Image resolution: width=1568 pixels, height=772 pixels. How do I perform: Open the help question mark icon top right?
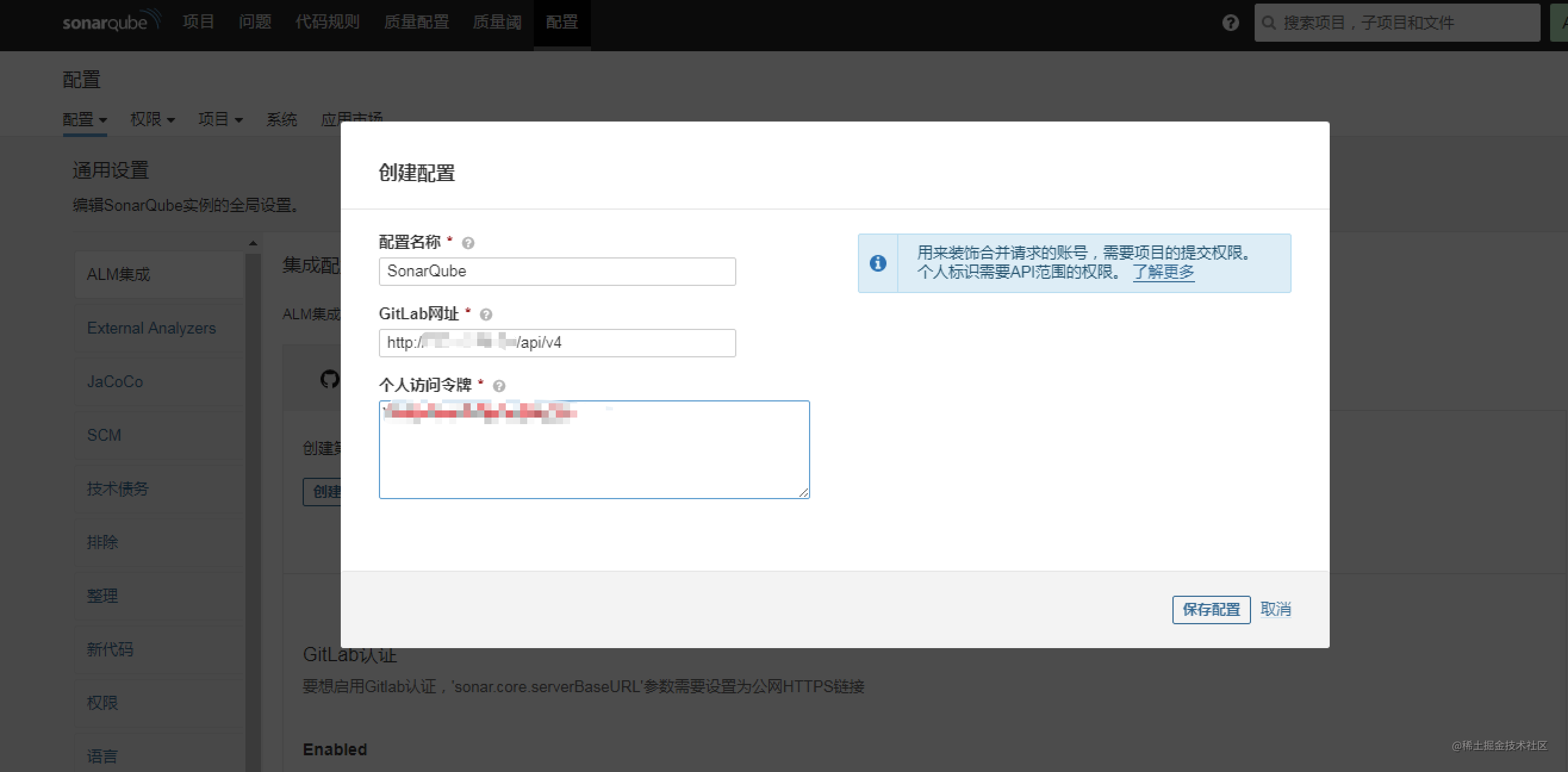1230,23
